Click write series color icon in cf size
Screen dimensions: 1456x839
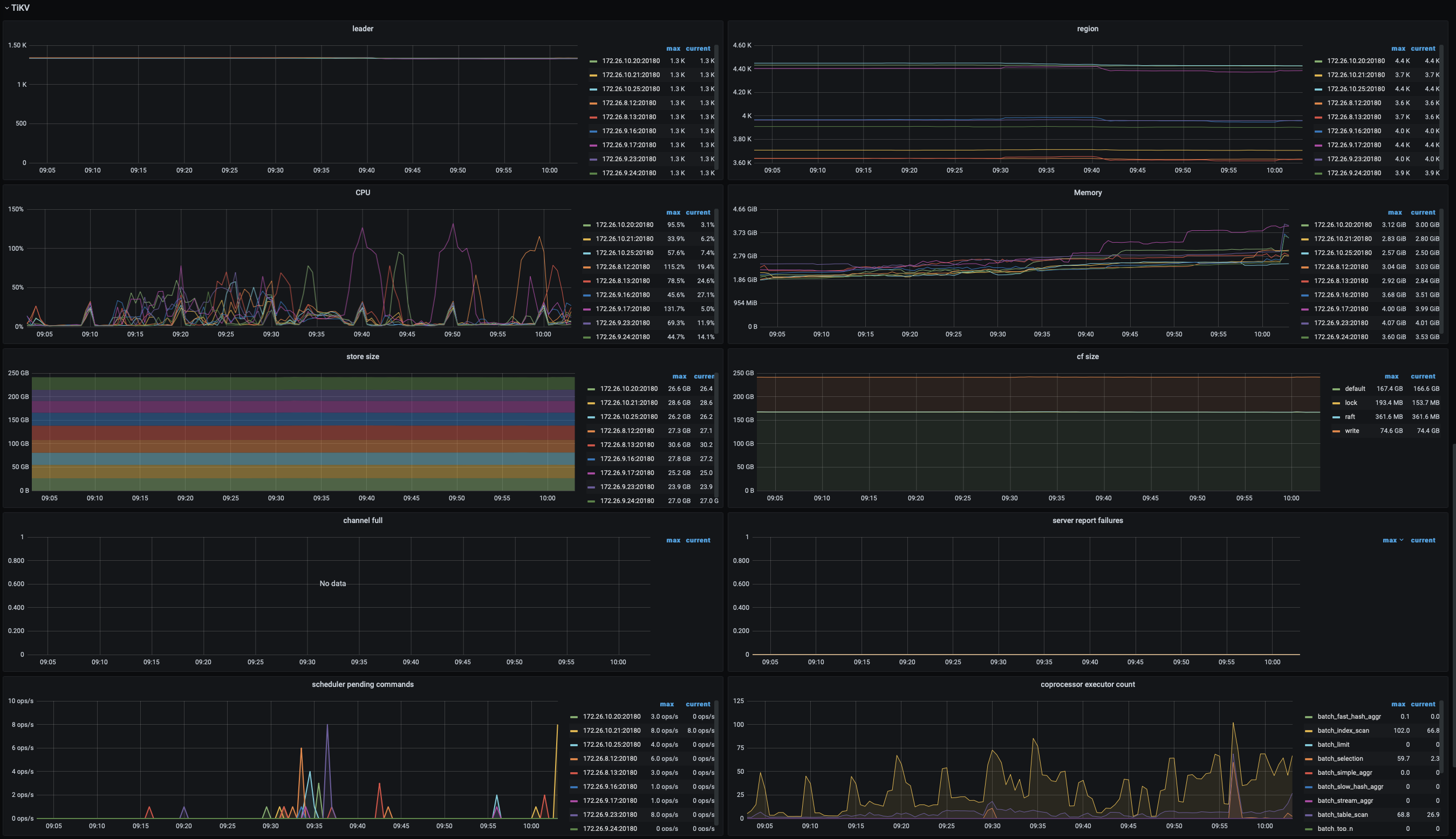click(1336, 431)
